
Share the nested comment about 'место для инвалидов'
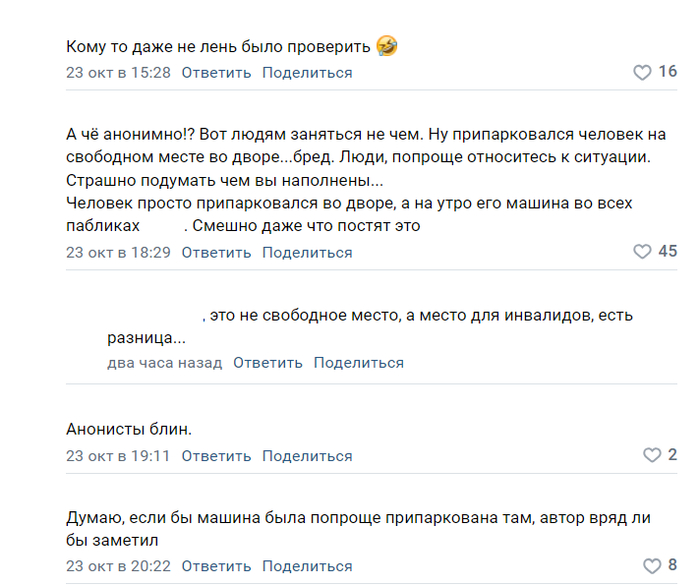[x=359, y=363]
